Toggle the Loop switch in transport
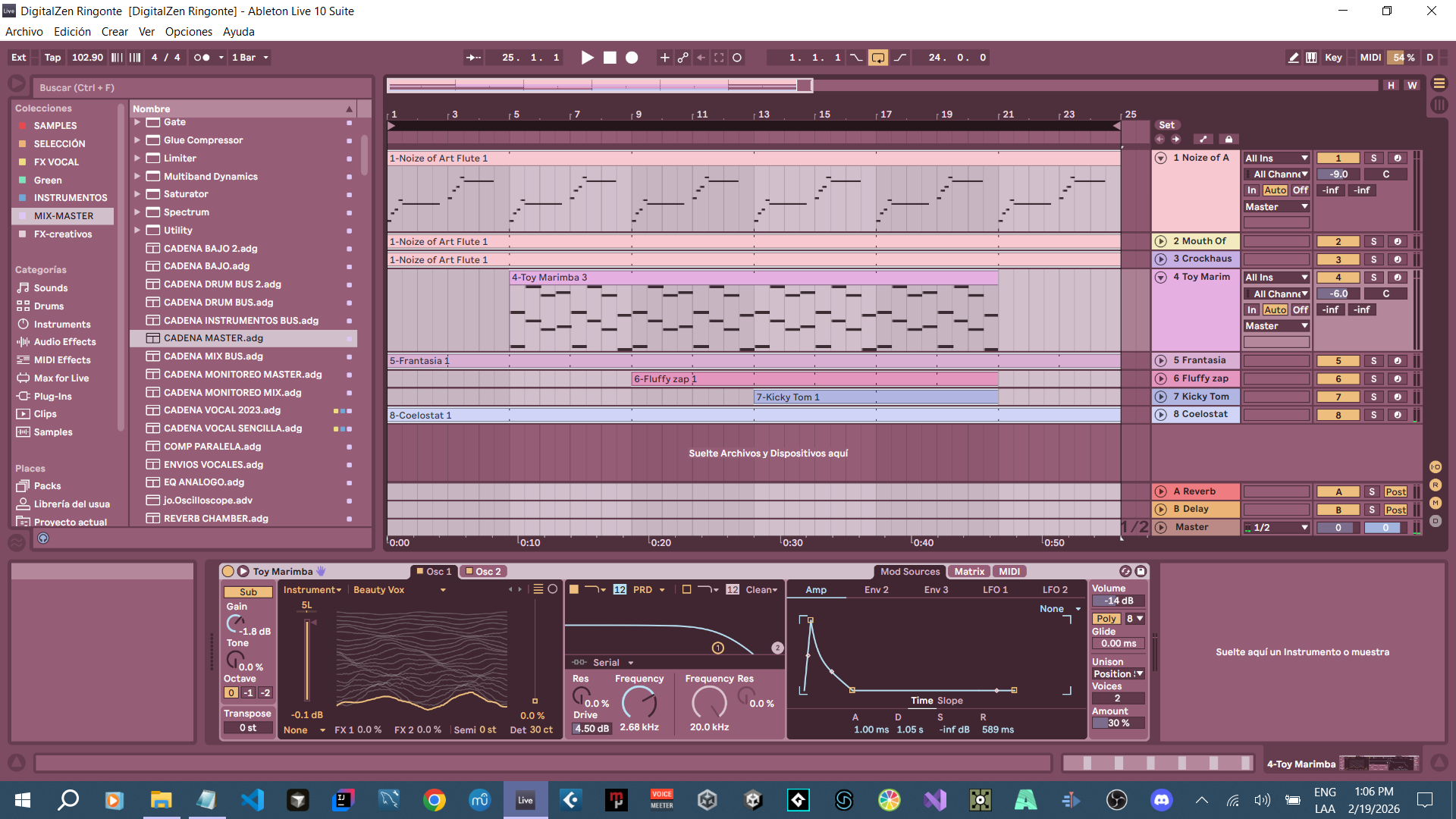1456x819 pixels. pos(878,58)
